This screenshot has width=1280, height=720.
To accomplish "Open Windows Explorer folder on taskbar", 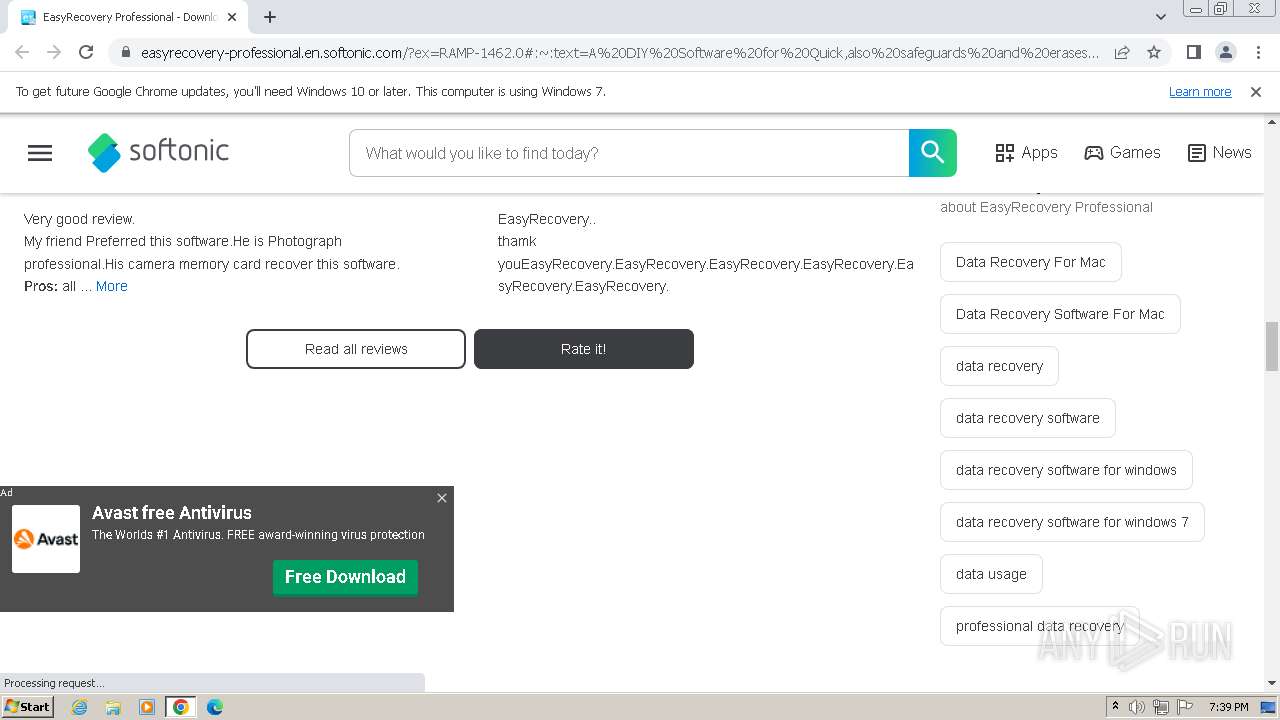I will pyautogui.click(x=113, y=707).
